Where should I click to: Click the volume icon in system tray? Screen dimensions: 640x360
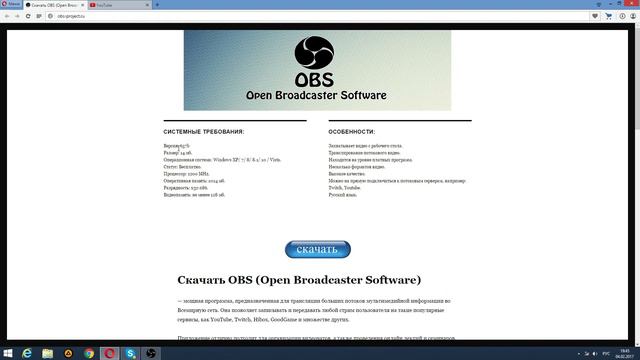pyautogui.click(x=595, y=353)
